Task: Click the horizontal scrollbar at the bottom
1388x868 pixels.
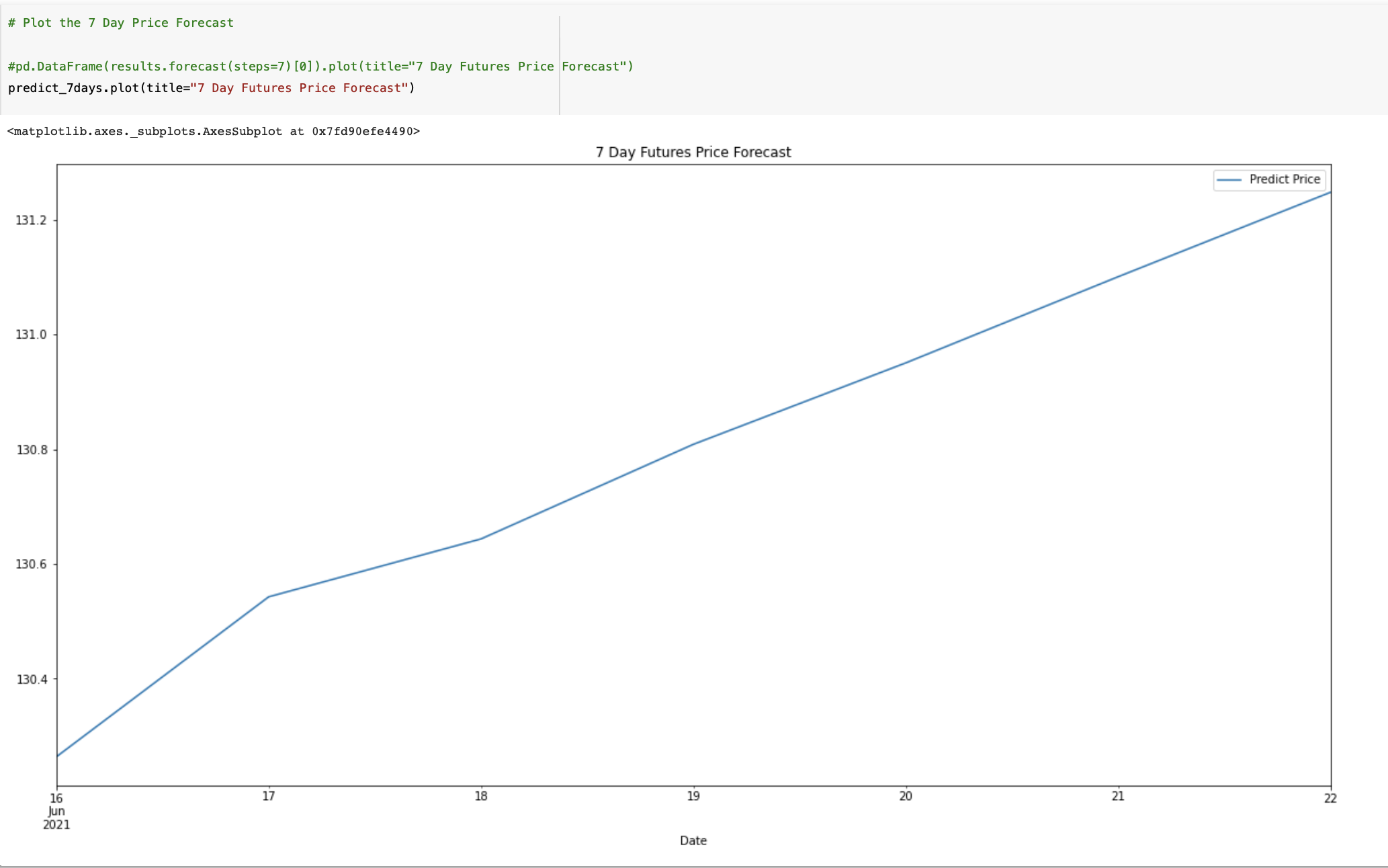Action: 693,866
